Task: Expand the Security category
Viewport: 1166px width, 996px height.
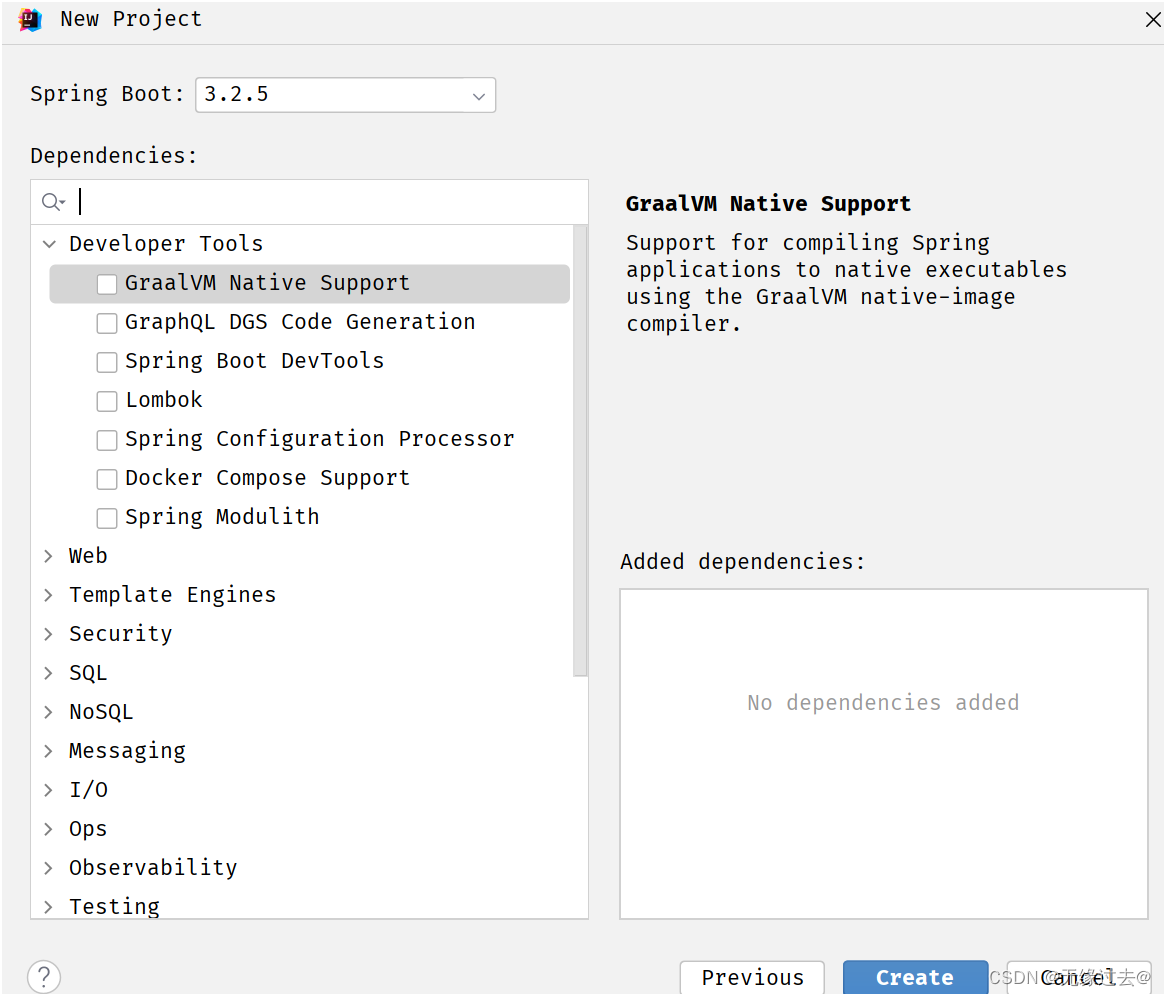Action: pyautogui.click(x=48, y=633)
